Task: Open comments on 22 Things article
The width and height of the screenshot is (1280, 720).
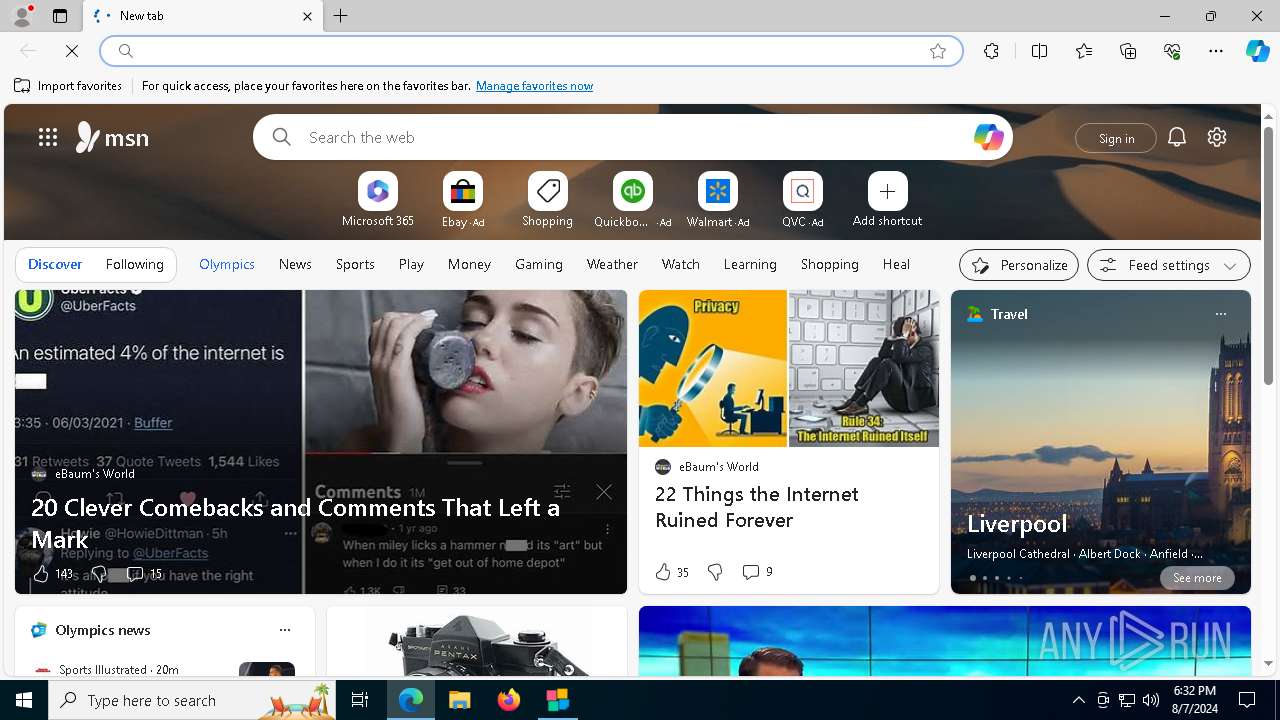Action: [x=757, y=572]
